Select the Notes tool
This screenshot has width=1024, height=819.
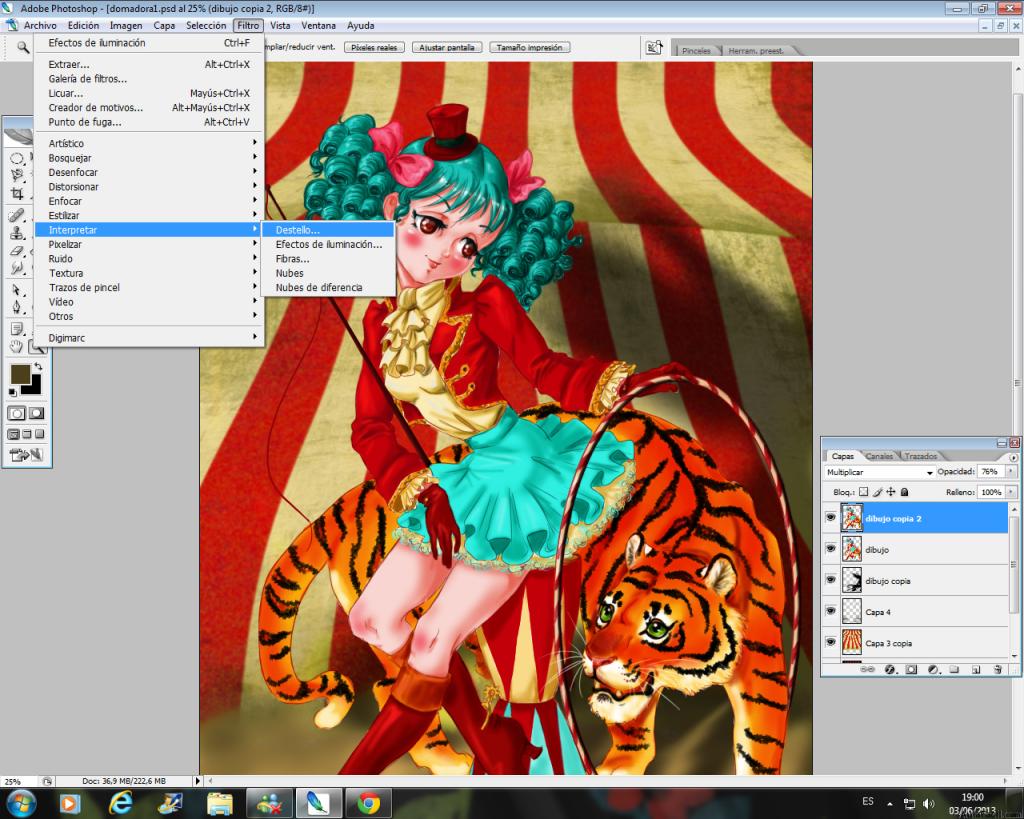click(x=16, y=329)
